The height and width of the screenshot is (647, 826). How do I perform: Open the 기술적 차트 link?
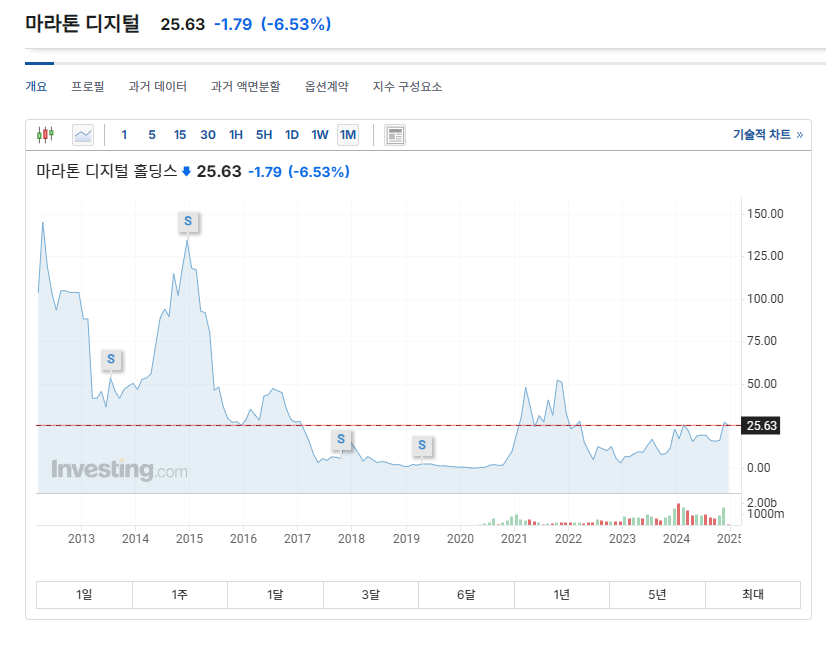[768, 135]
